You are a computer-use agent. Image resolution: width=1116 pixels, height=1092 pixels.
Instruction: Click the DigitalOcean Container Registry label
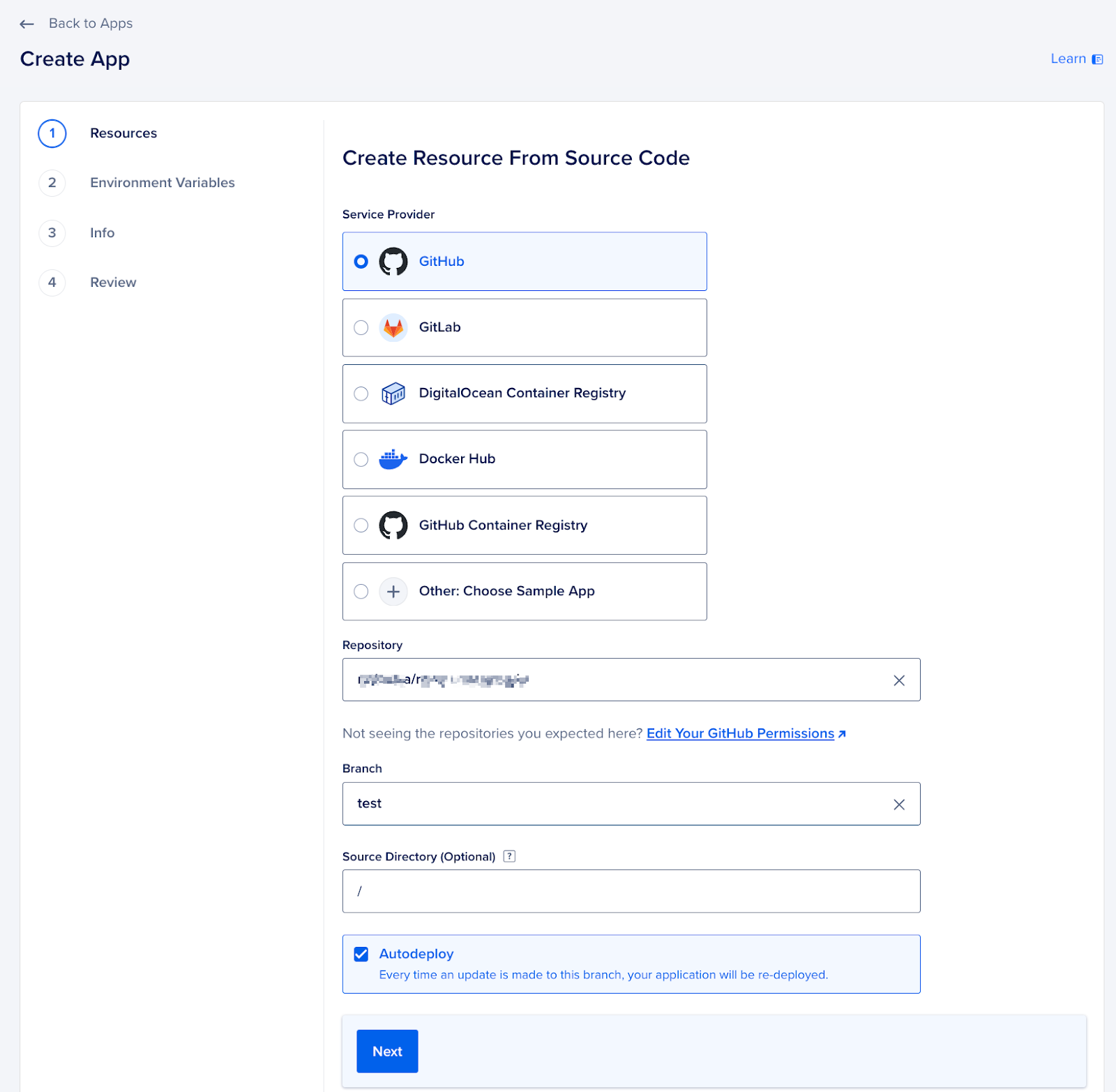click(522, 393)
